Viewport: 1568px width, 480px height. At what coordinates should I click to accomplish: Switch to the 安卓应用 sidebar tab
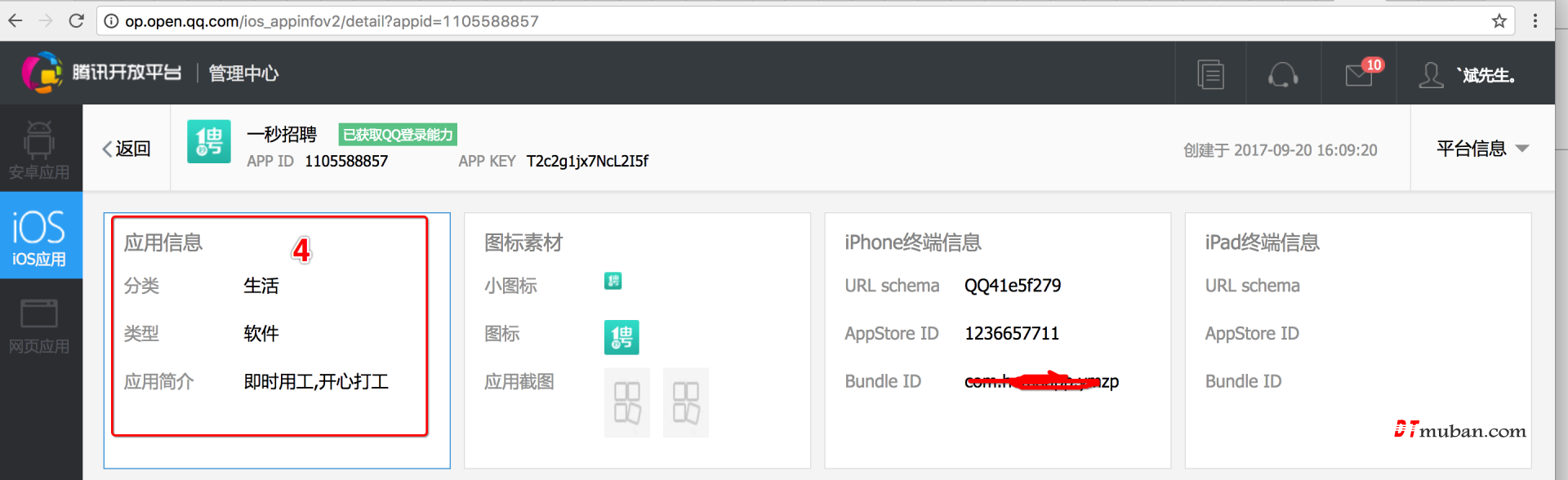click(39, 149)
